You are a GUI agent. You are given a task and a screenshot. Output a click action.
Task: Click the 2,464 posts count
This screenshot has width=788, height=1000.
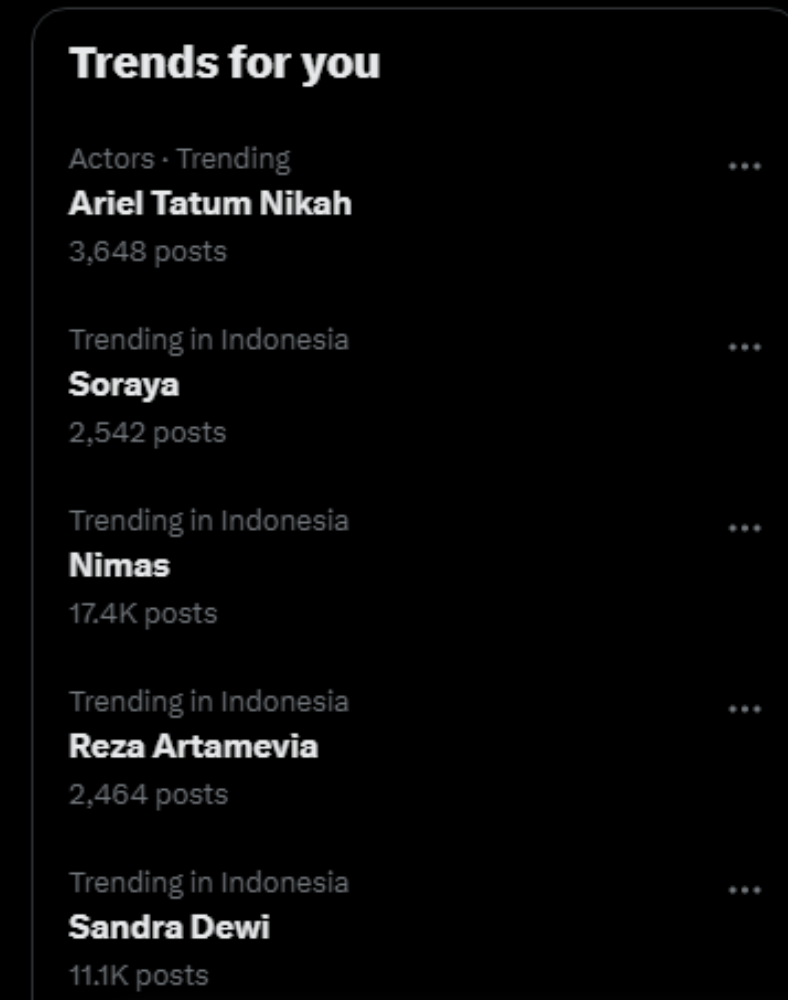(x=148, y=795)
